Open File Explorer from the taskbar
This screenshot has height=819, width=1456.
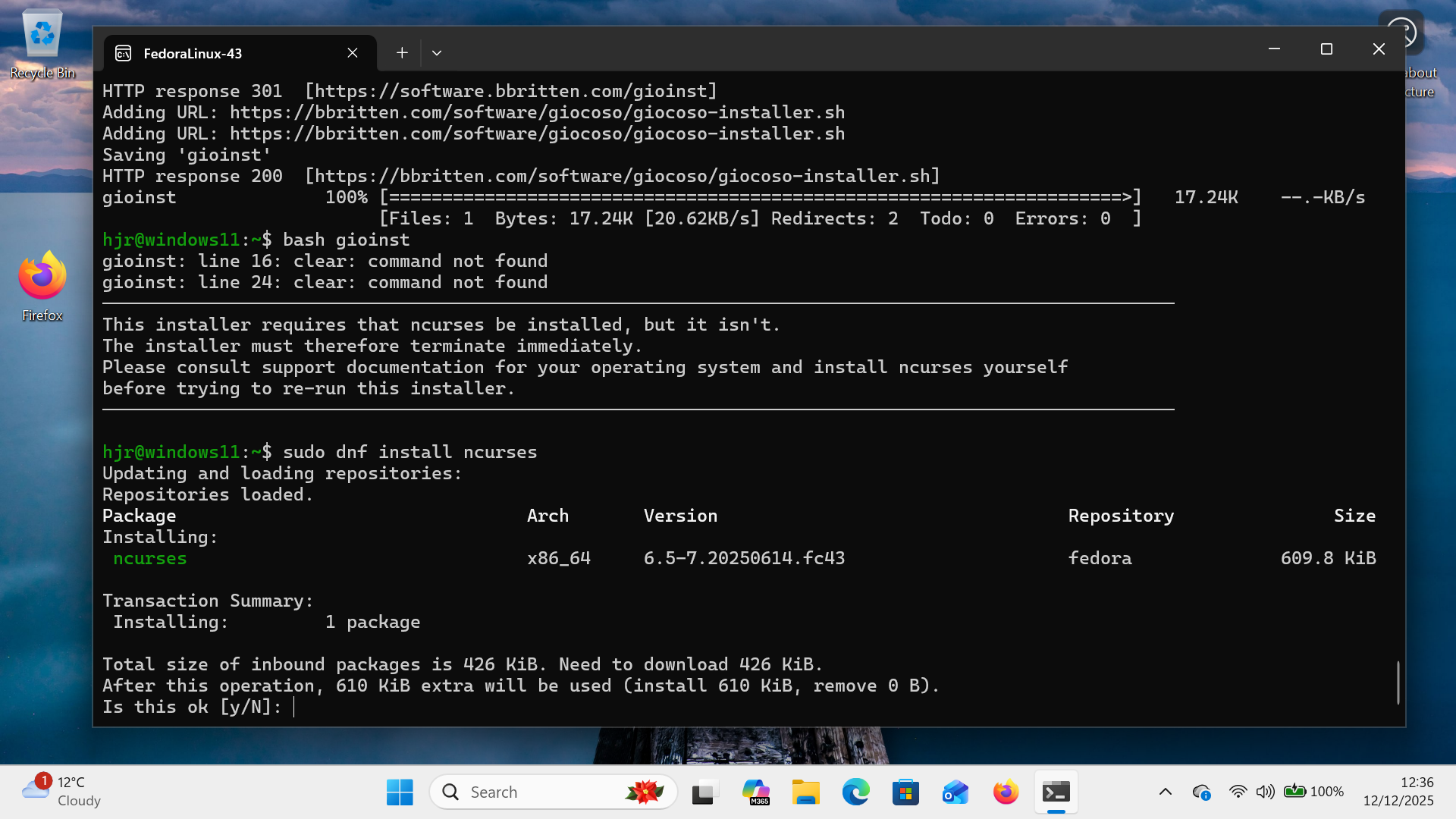[x=805, y=792]
